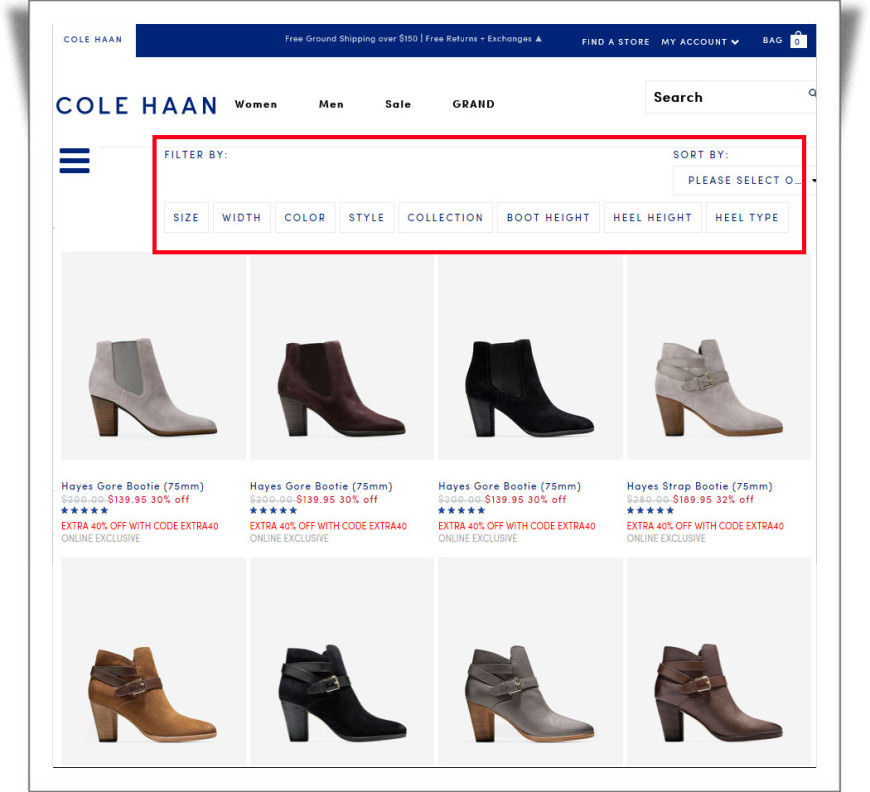Viewport: 870px width, 792px height.
Task: Click the black Hayes Gore Bootie title link
Action: click(x=509, y=486)
